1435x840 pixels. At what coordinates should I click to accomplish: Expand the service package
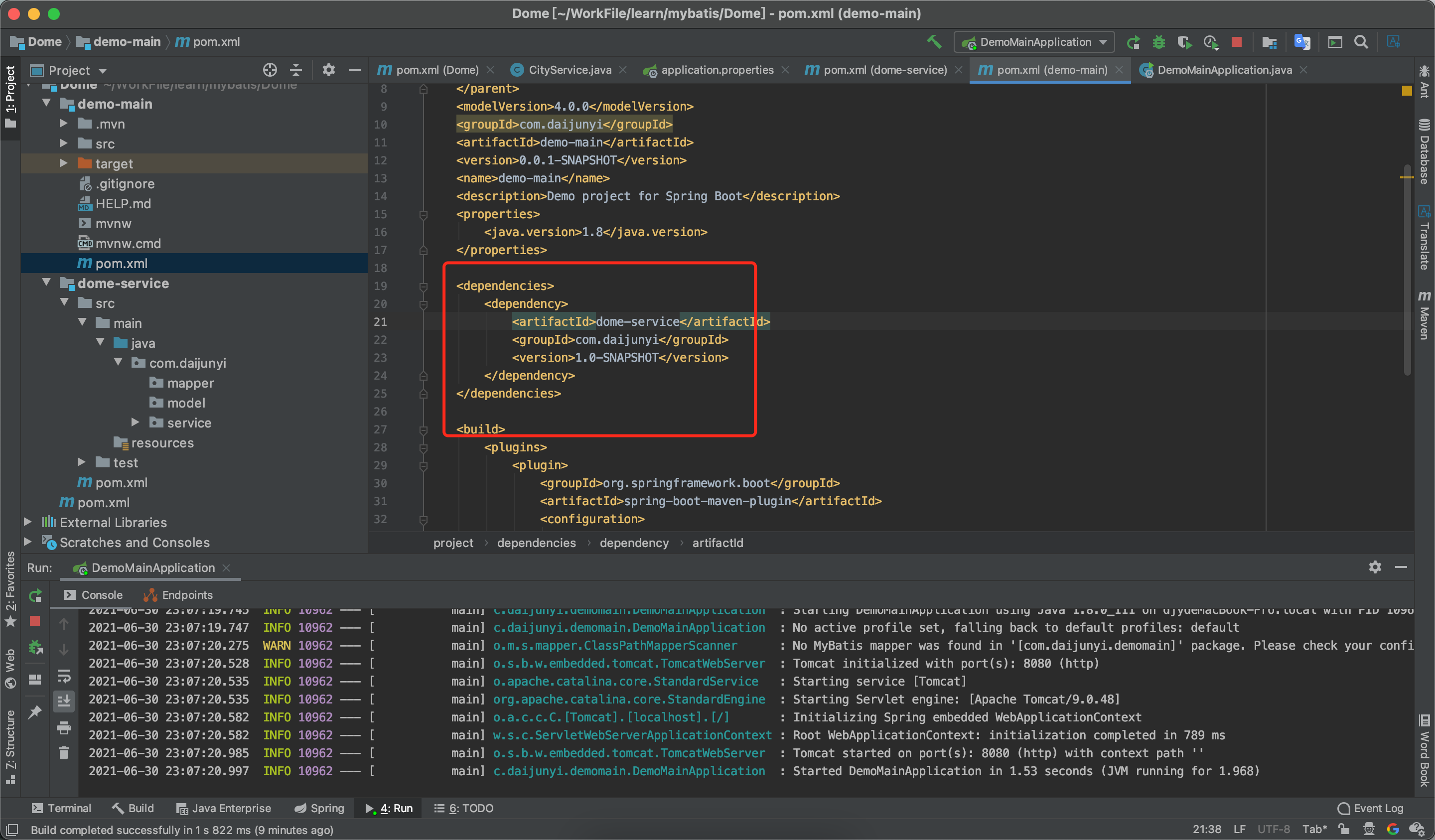(x=136, y=422)
